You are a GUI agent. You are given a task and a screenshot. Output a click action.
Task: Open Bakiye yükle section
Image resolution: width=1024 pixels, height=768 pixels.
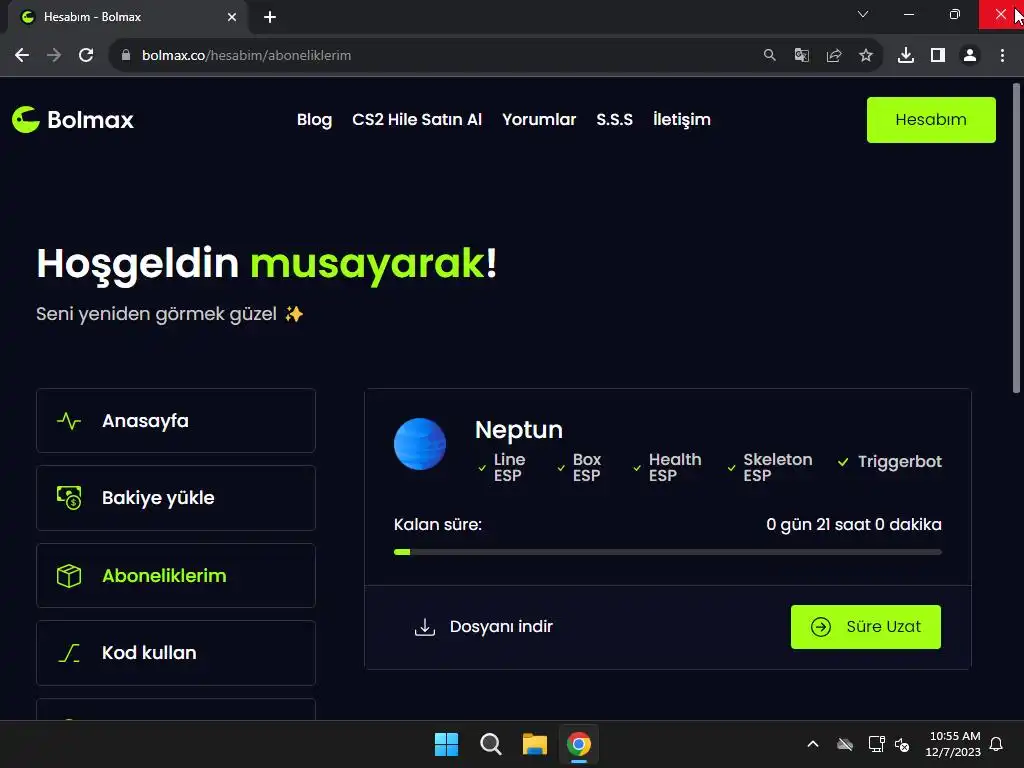pos(176,498)
